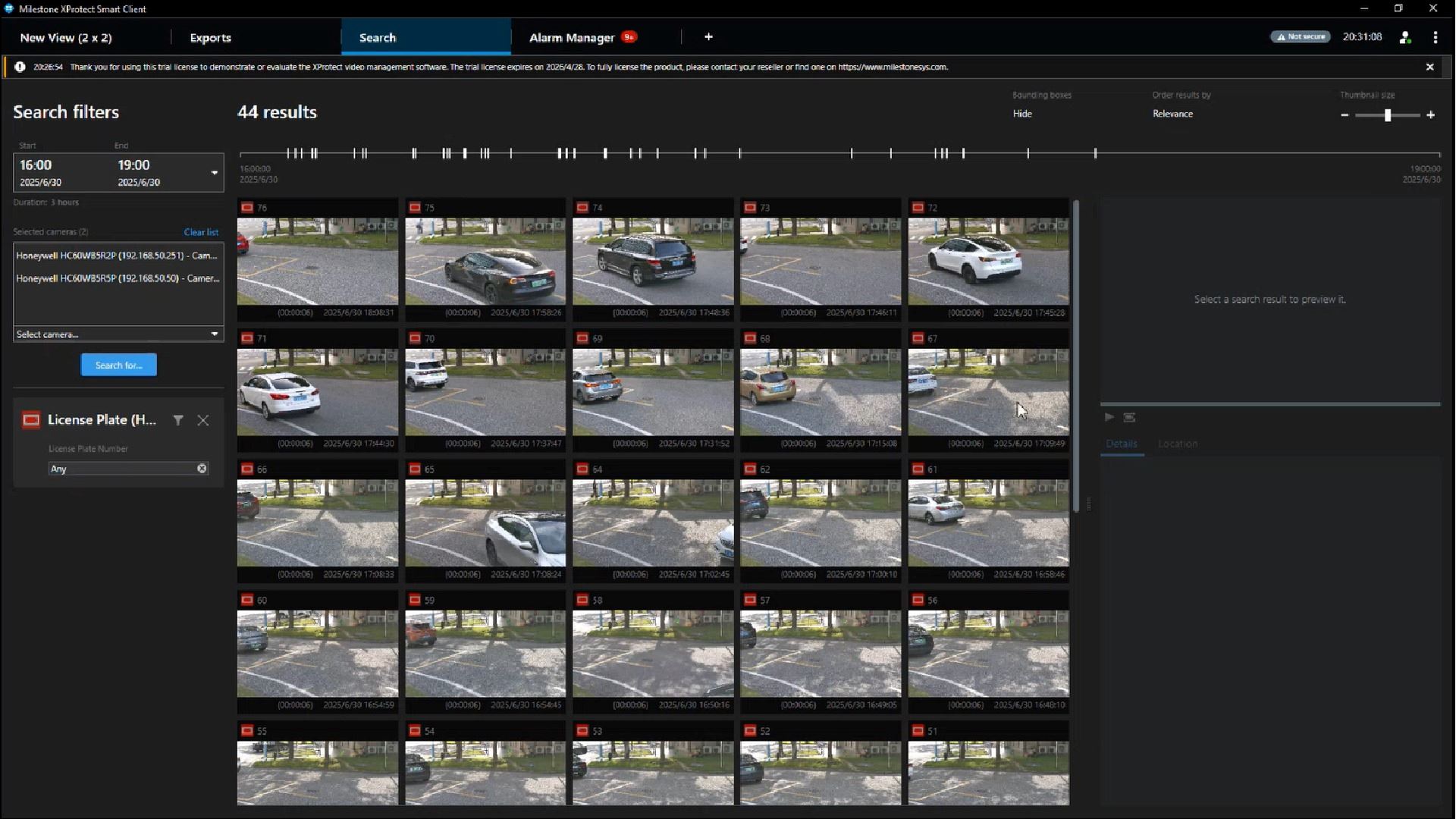This screenshot has width=1456, height=819.
Task: Click license plate icon on result 57
Action: pos(750,600)
